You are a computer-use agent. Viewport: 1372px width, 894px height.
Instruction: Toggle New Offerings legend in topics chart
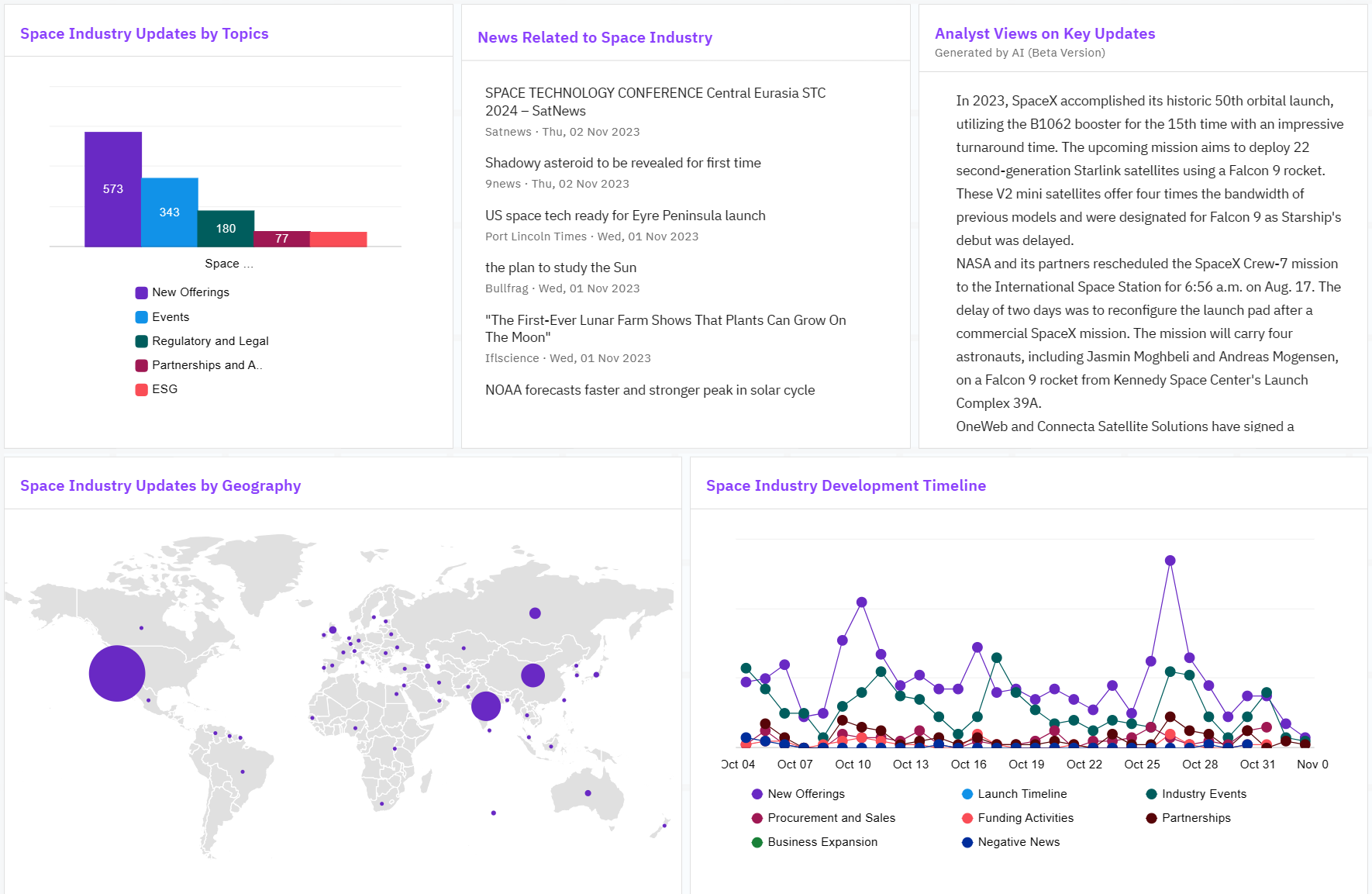(x=182, y=292)
